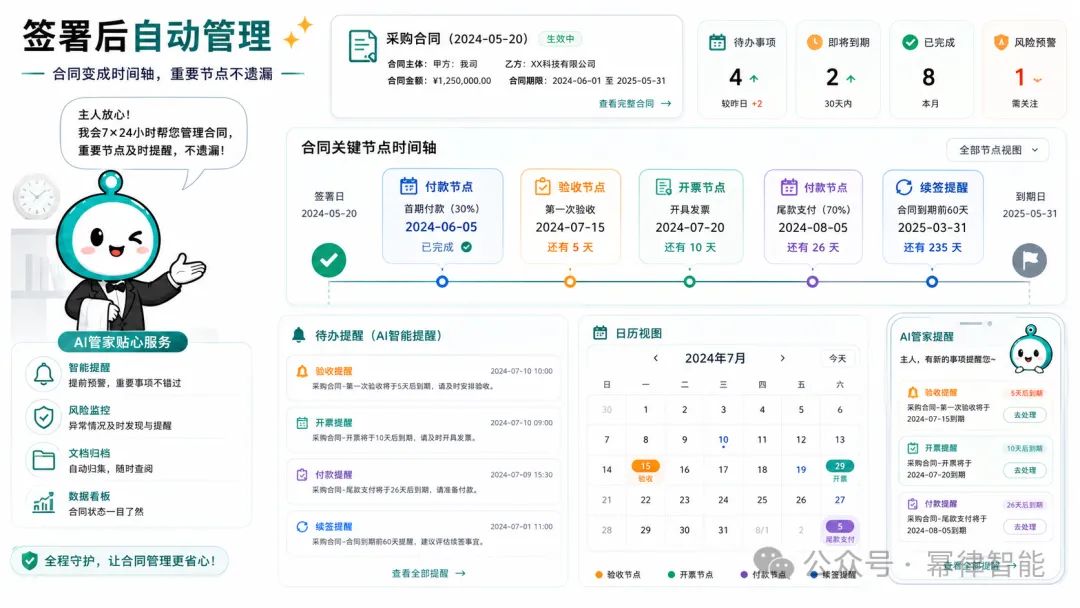This screenshot has width=1080, height=608.
Task: Click the 10天后到期 tag in AI管家提醒
Action: click(1024, 448)
